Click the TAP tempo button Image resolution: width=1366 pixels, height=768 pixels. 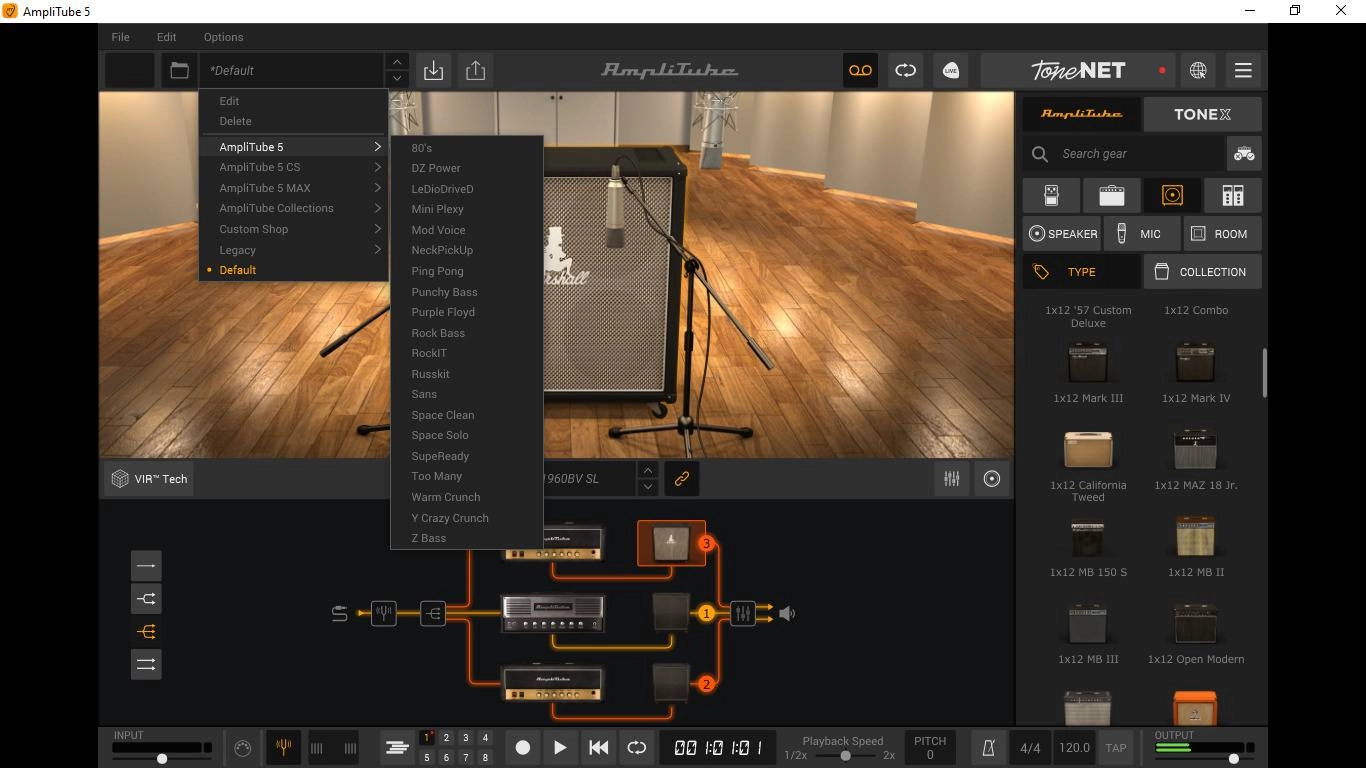(x=1115, y=747)
